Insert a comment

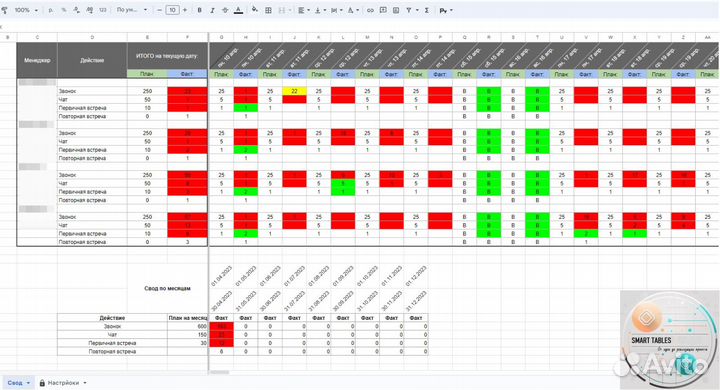[x=383, y=10]
